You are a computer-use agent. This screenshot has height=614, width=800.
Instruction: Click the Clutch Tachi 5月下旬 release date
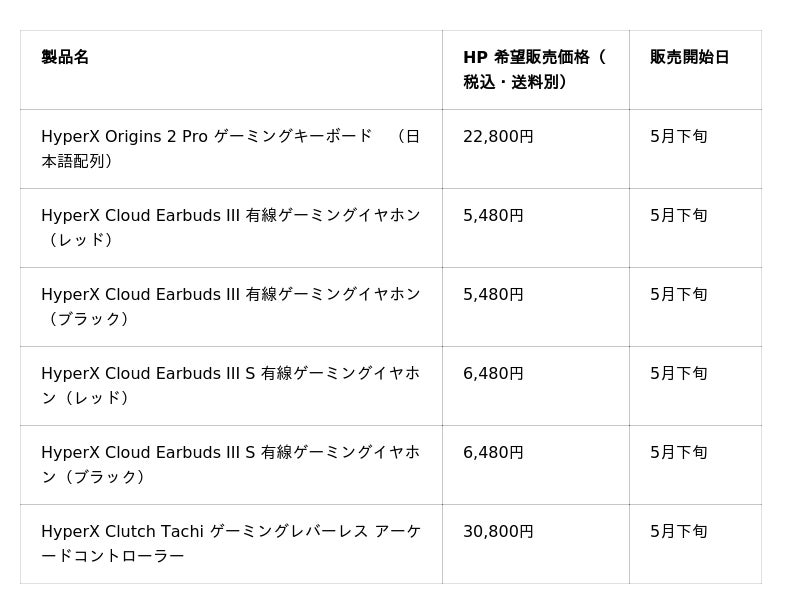coord(678,532)
